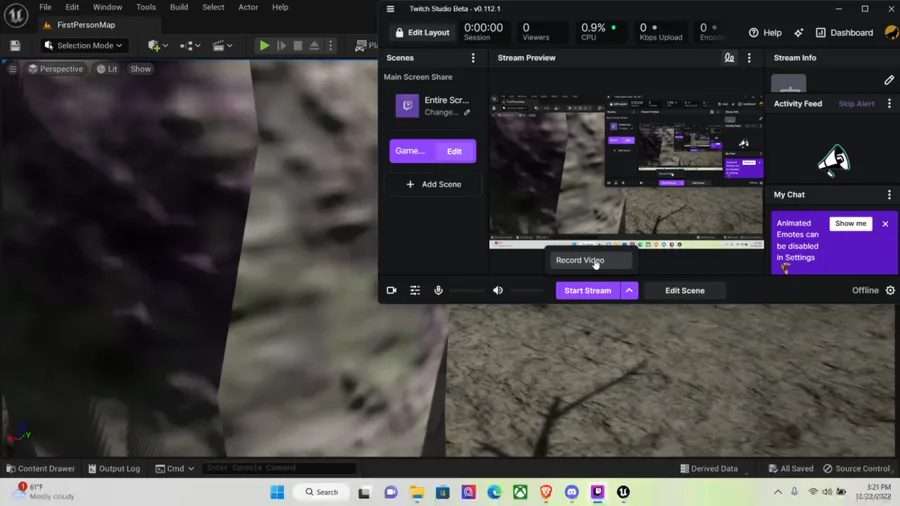Open the Content Drawer
Image resolution: width=900 pixels, height=506 pixels.
click(x=40, y=469)
